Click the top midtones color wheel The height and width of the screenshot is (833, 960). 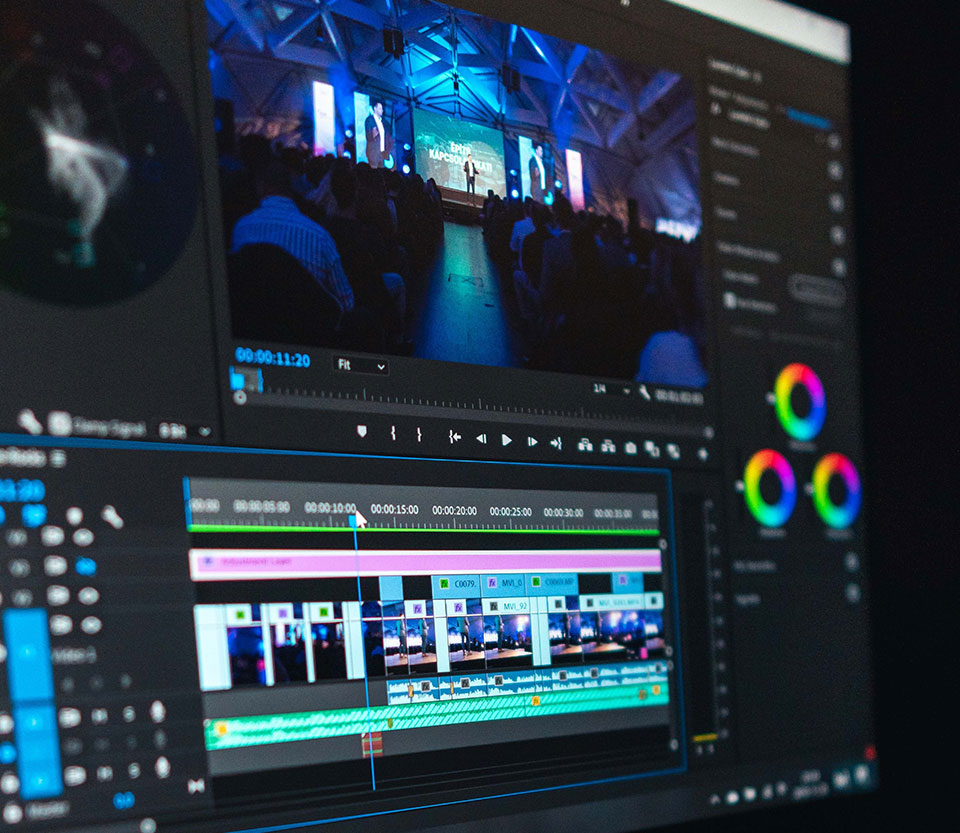800,402
